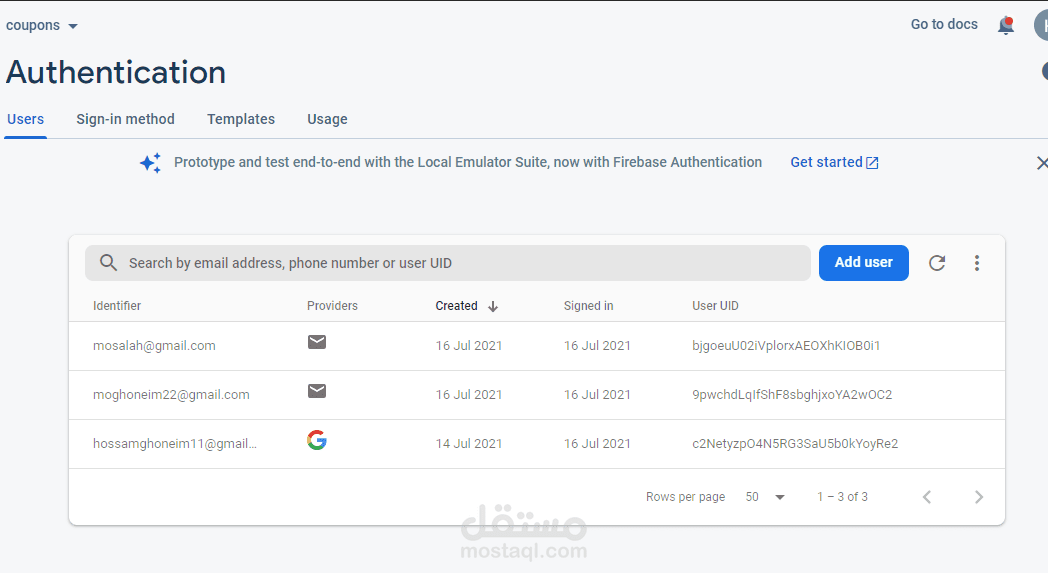Focus the user search input field
The height and width of the screenshot is (573, 1048).
(x=460, y=263)
